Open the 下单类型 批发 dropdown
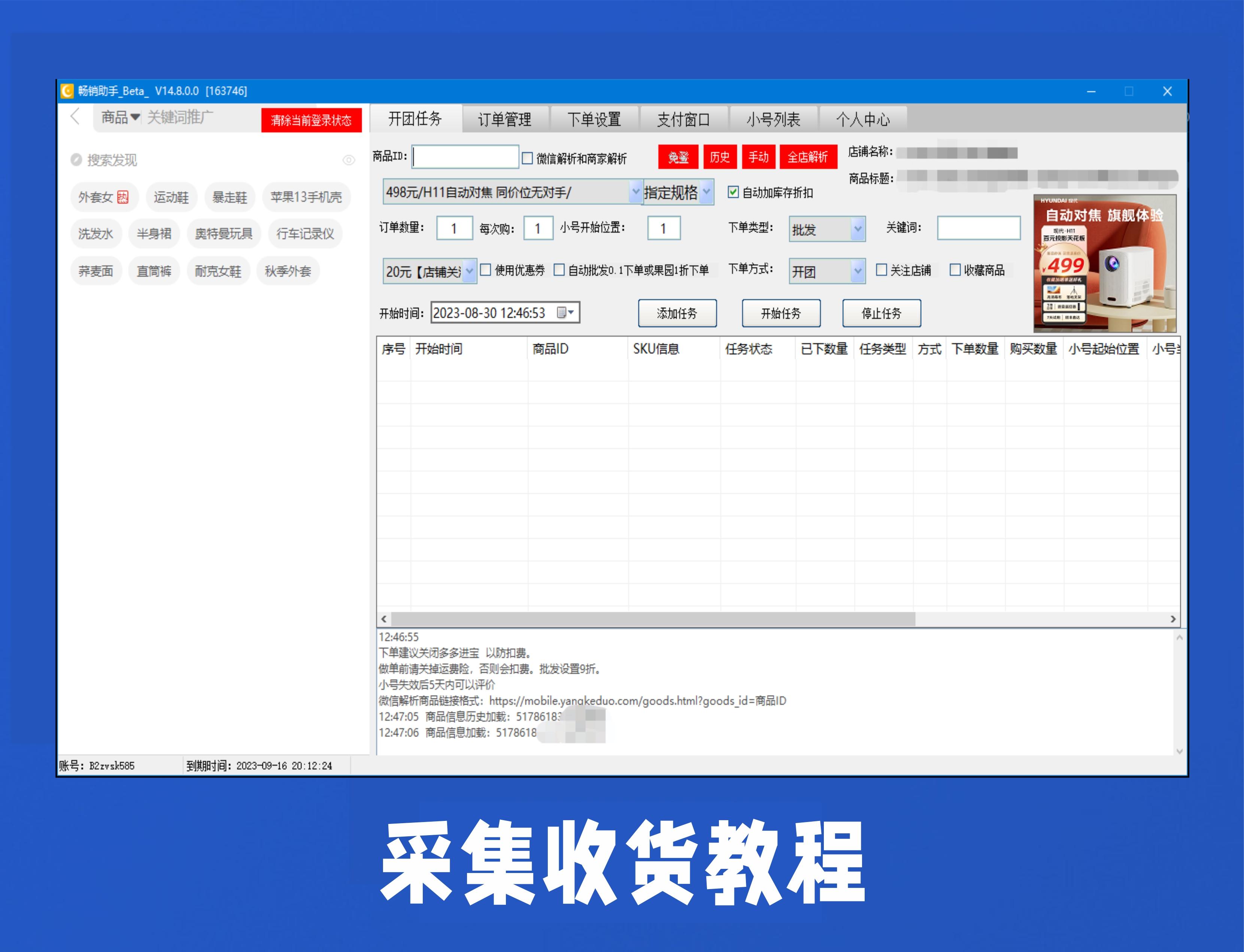The height and width of the screenshot is (952, 1244). [858, 229]
